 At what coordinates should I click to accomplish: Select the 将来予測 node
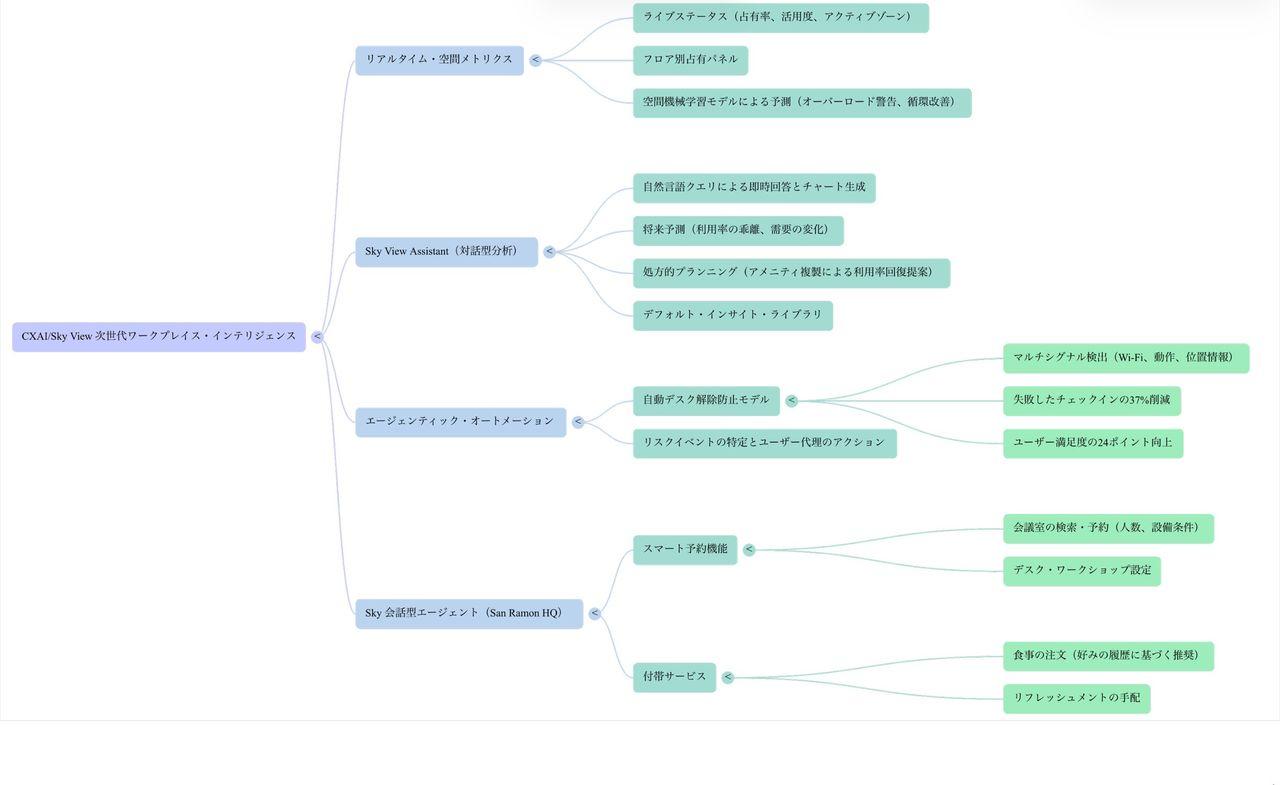[x=738, y=231]
